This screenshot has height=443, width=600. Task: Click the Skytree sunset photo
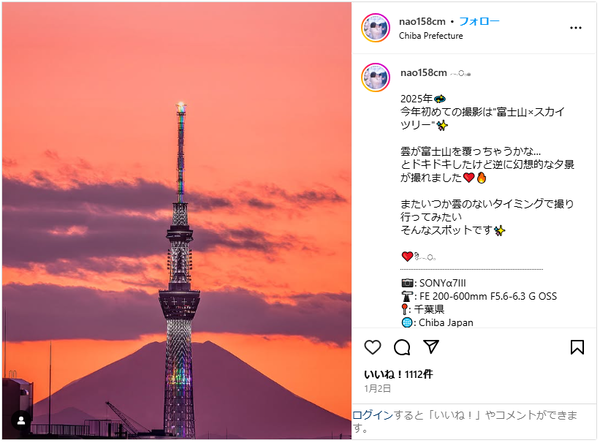click(177, 221)
